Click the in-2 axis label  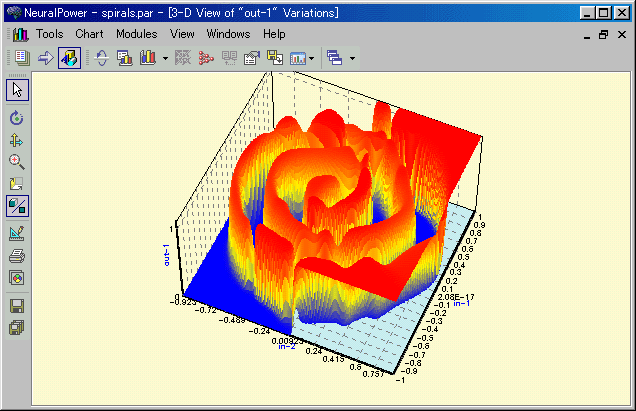(287, 346)
